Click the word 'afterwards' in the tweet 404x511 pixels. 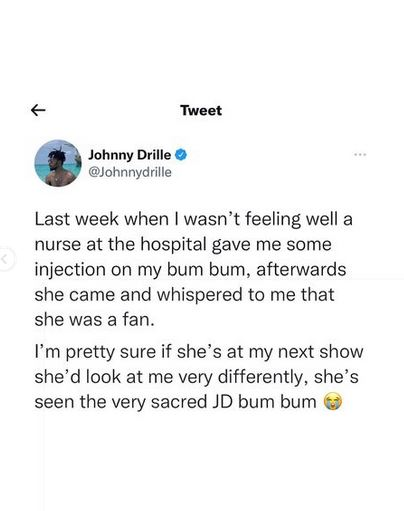coord(301,269)
